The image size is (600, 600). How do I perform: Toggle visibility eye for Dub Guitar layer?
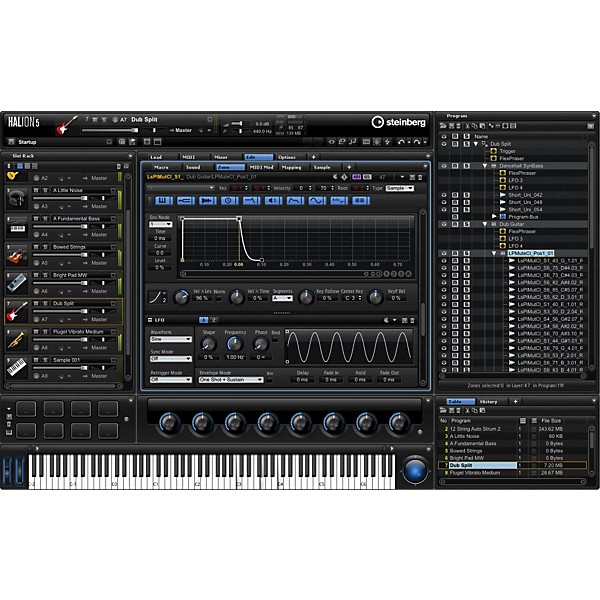[444, 224]
